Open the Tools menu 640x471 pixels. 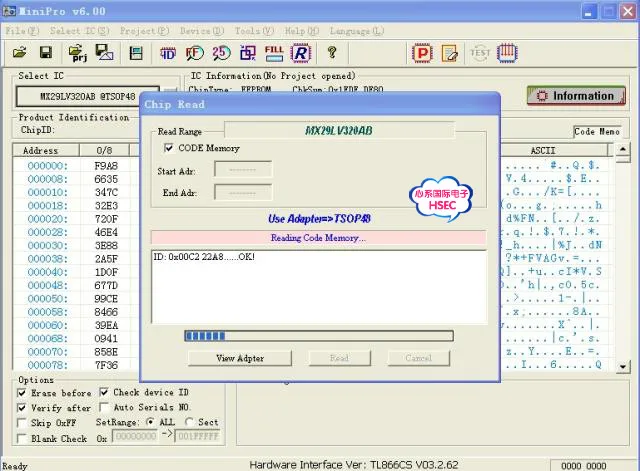point(254,31)
